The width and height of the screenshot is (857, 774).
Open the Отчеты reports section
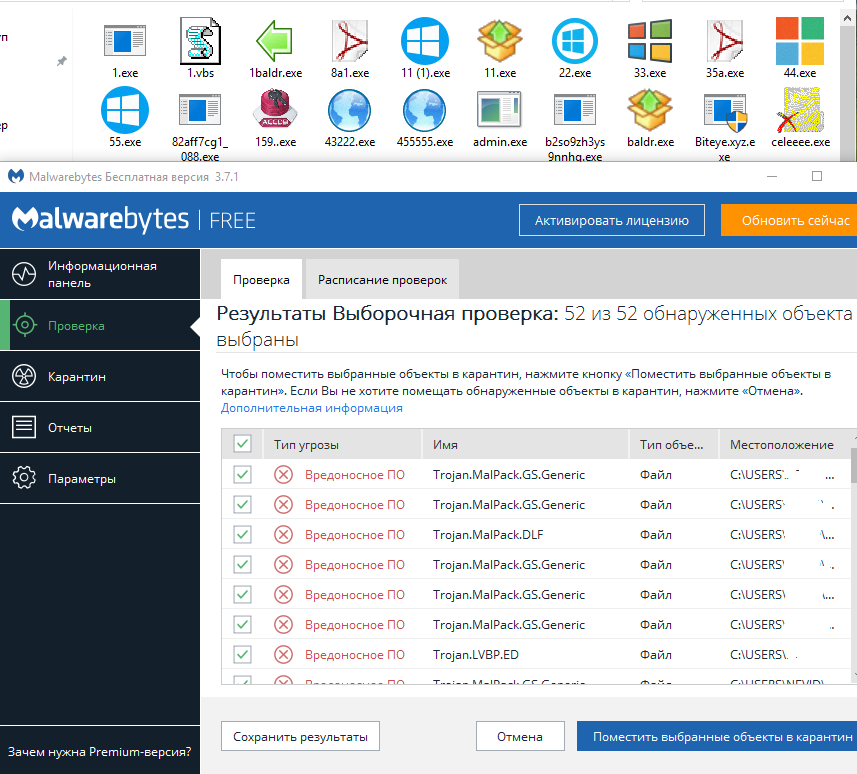coord(100,427)
